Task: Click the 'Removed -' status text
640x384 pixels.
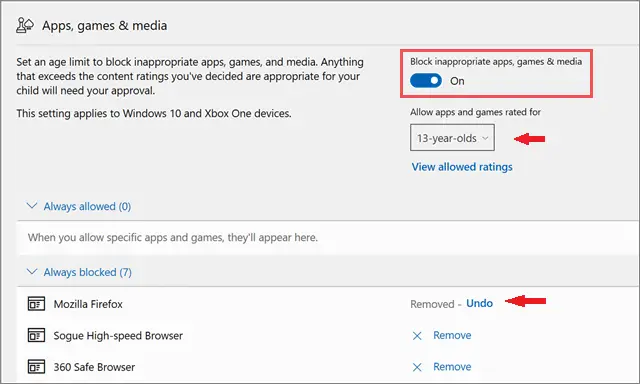Action: click(436, 304)
